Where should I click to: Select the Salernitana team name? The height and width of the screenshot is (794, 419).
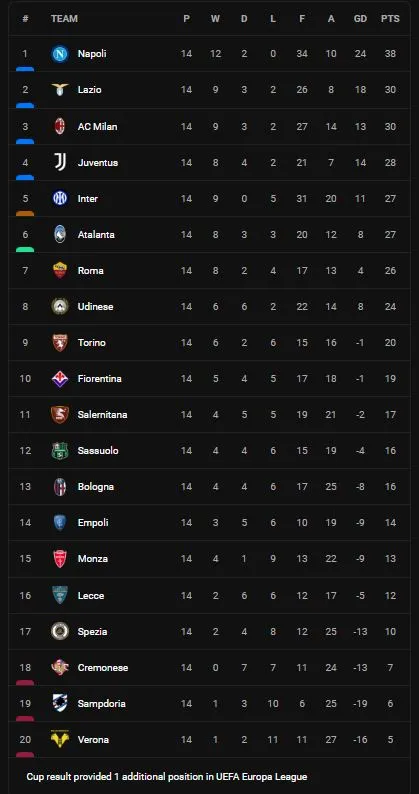102,414
